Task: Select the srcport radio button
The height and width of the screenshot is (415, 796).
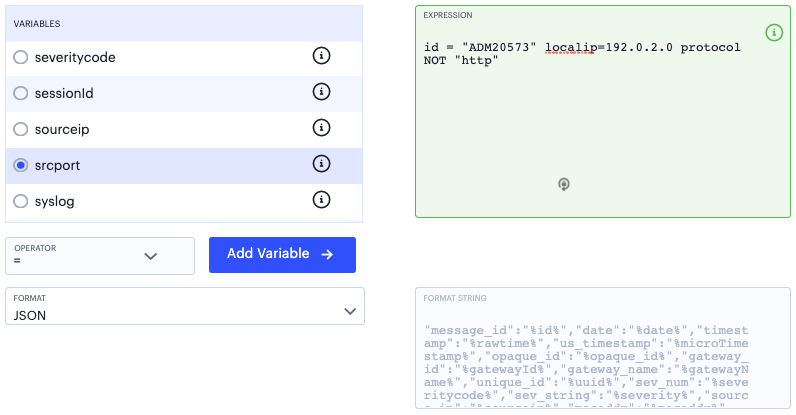Action: [x=21, y=165]
